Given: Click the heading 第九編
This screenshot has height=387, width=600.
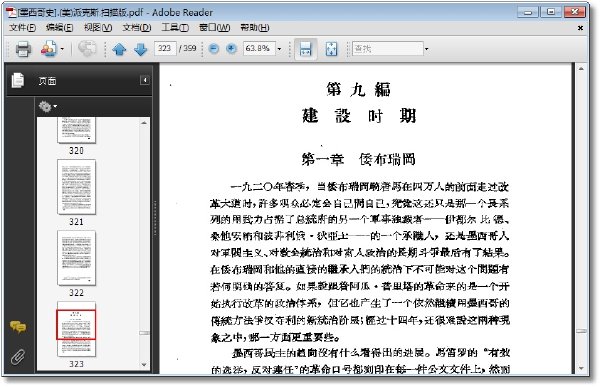Looking at the screenshot, I should (x=359, y=90).
